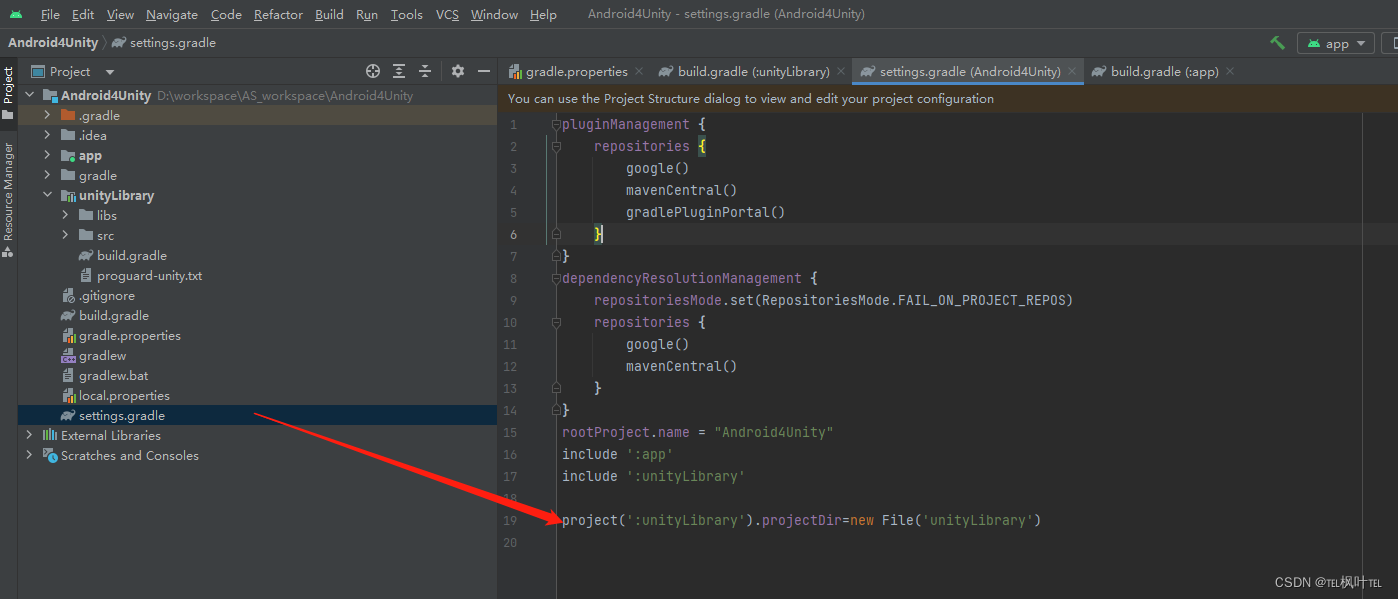This screenshot has height=599, width=1398.
Task: Open the Navigate menu
Action: click(171, 14)
